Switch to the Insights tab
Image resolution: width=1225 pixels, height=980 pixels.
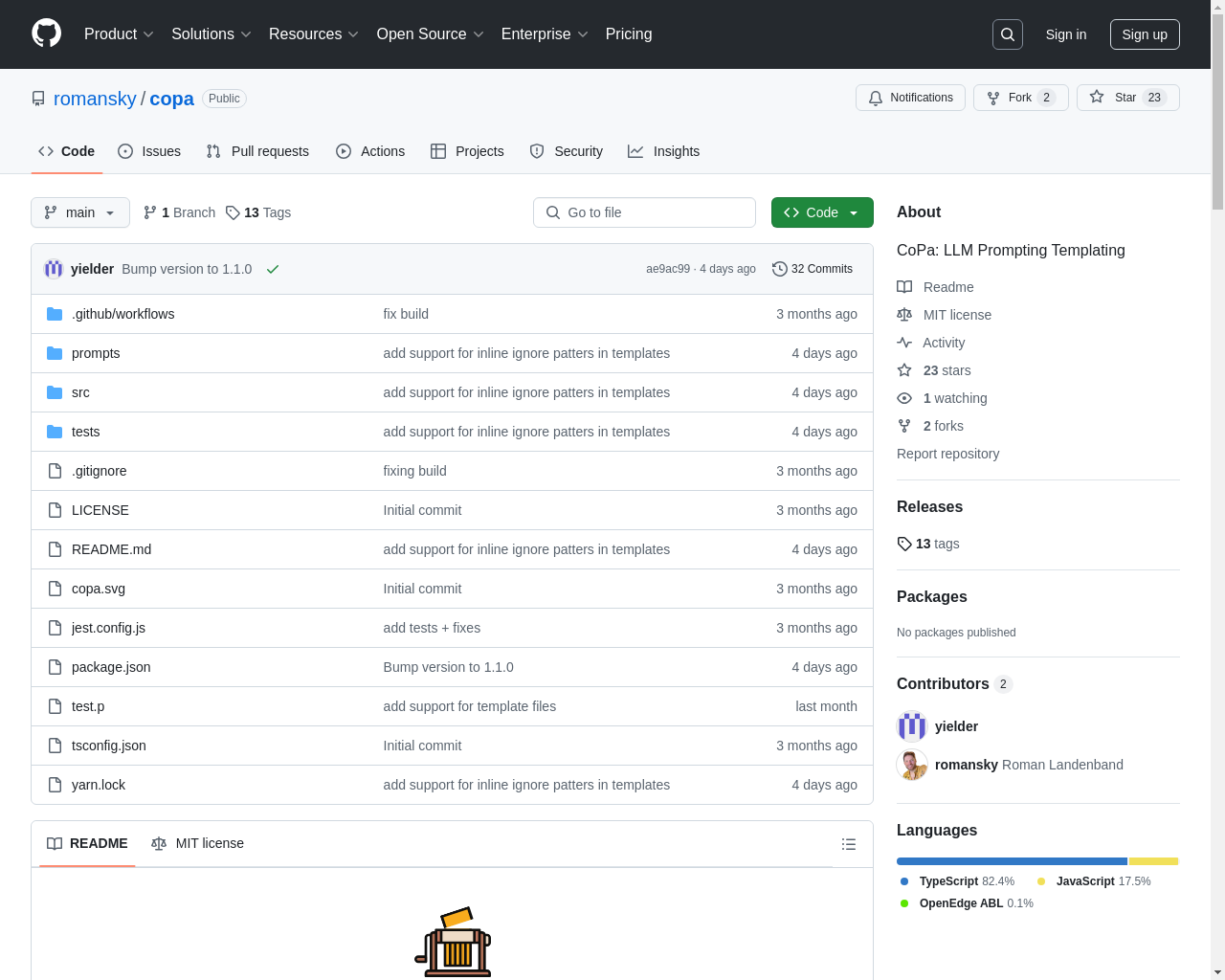pos(664,151)
